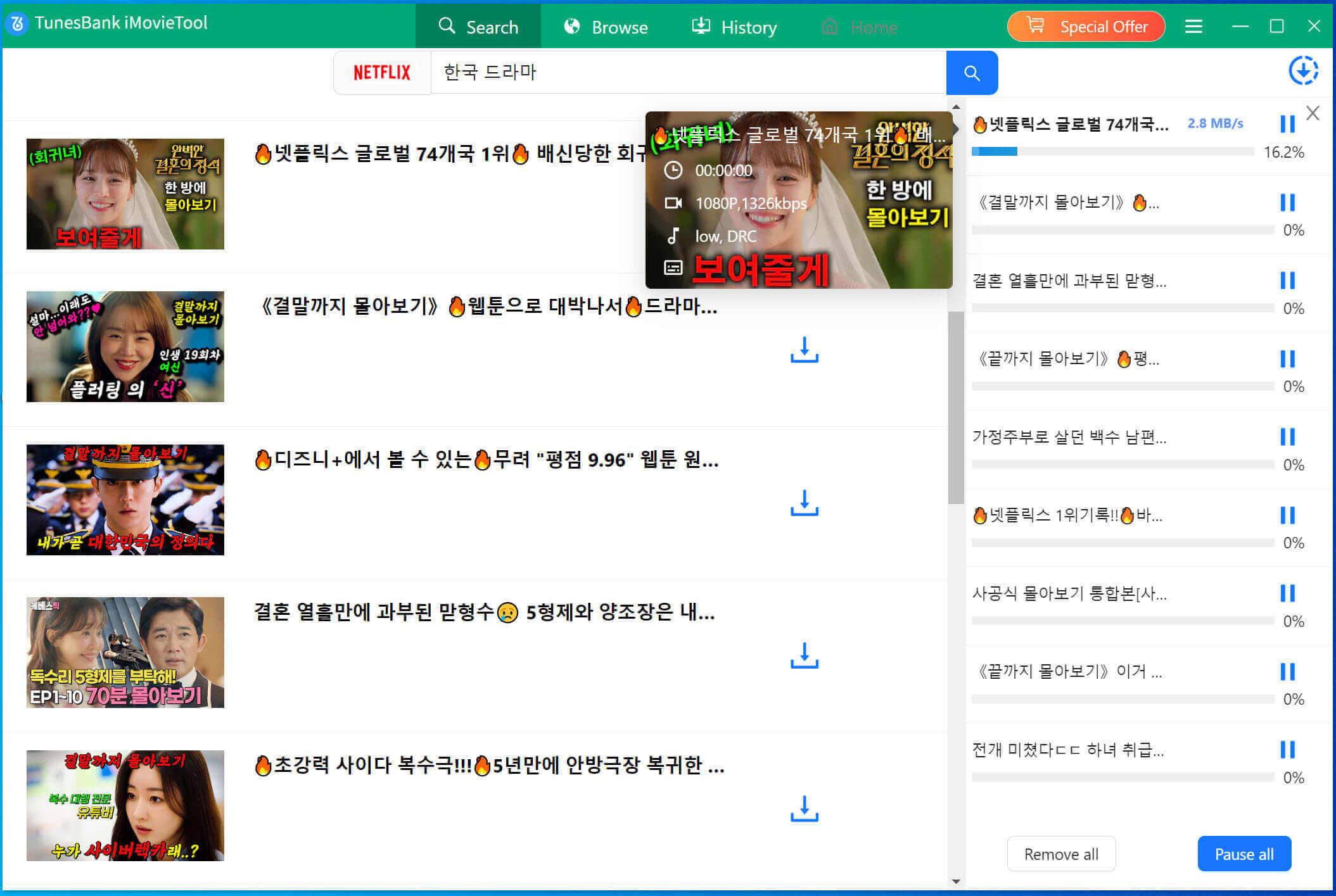The image size is (1336, 896).
Task: Open the History tab
Action: (734, 27)
